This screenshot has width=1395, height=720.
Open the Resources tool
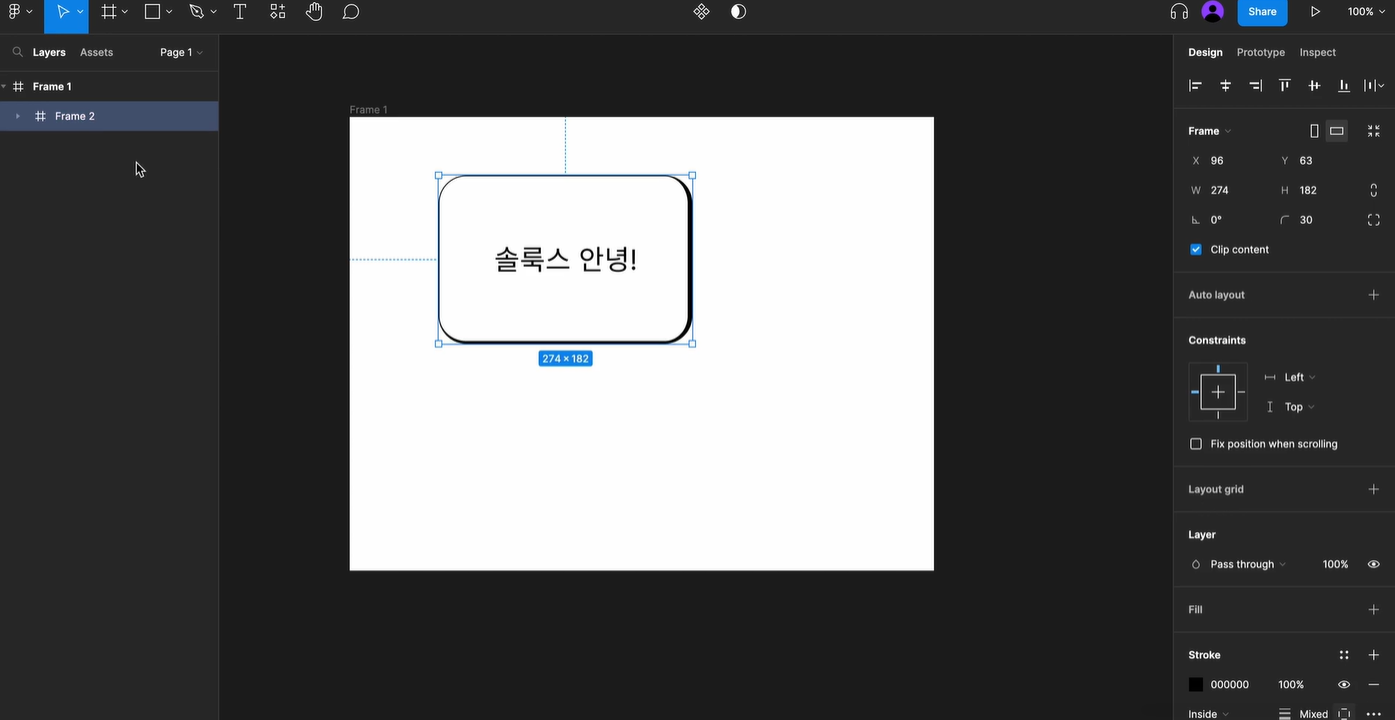[277, 12]
